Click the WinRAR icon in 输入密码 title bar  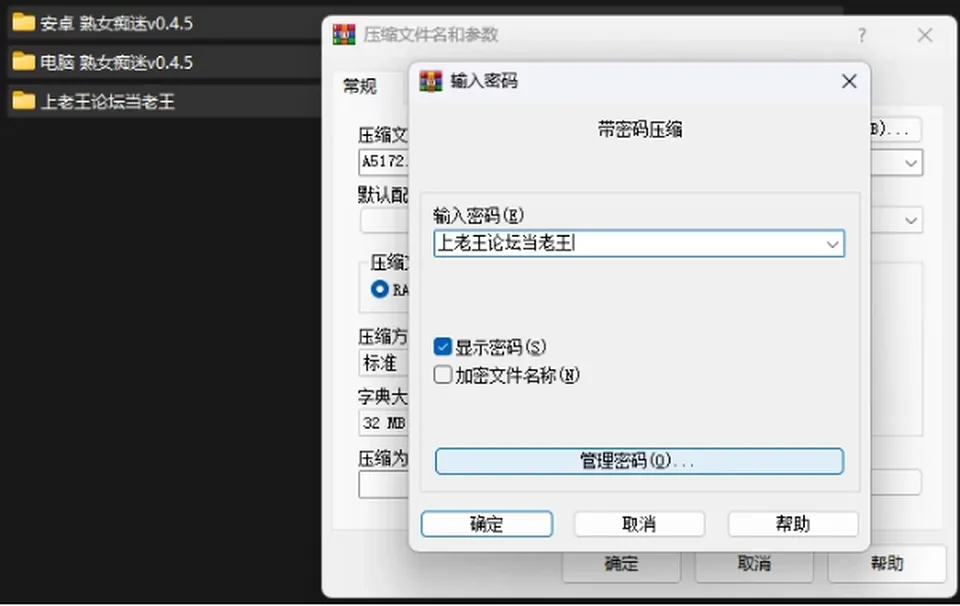coord(430,81)
